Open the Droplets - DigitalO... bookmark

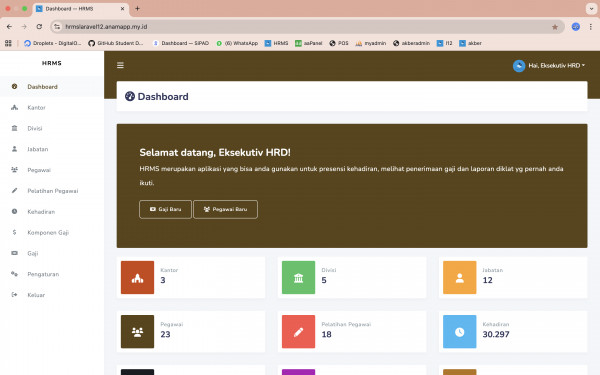coord(52,43)
